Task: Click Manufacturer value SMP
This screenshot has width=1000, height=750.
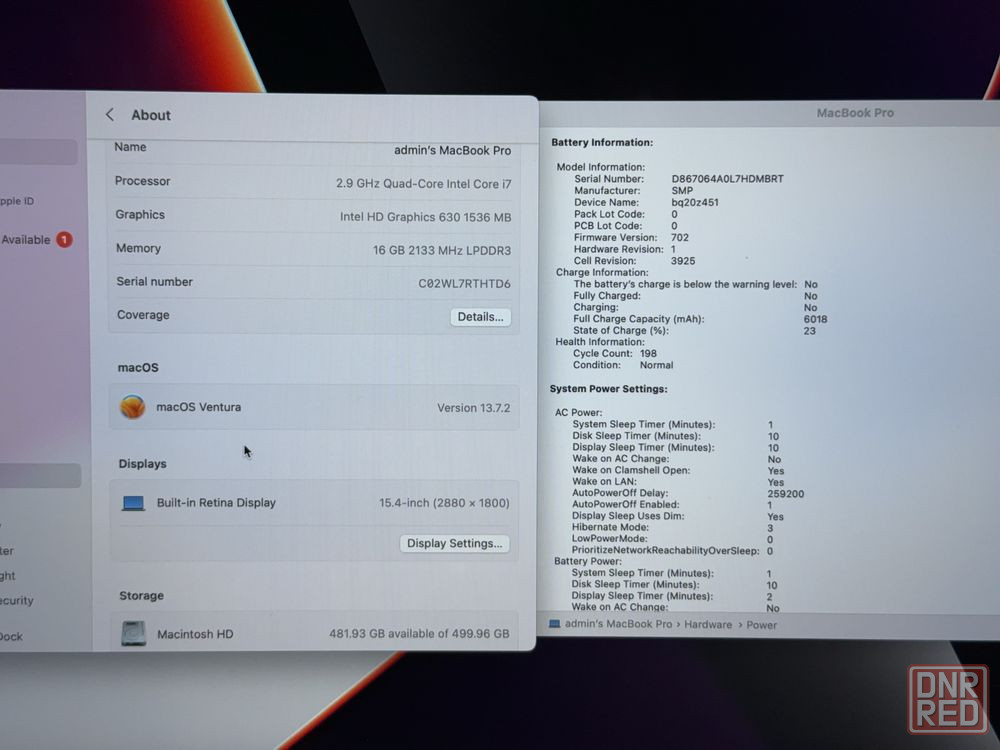Action: (682, 191)
